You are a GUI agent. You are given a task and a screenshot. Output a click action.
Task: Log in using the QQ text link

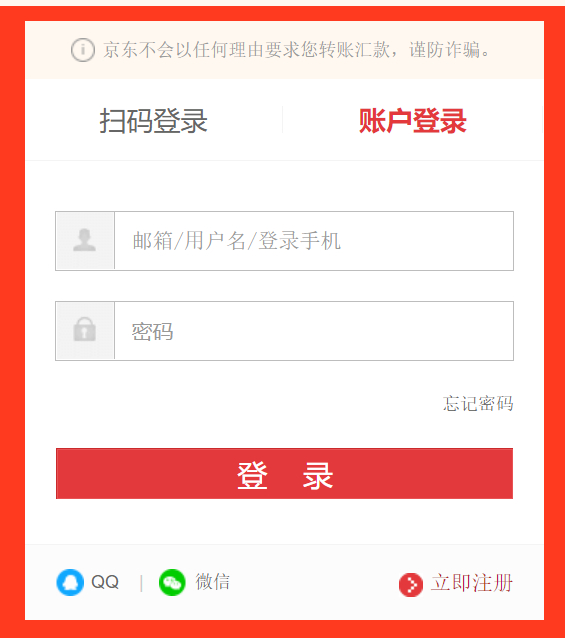click(105, 582)
